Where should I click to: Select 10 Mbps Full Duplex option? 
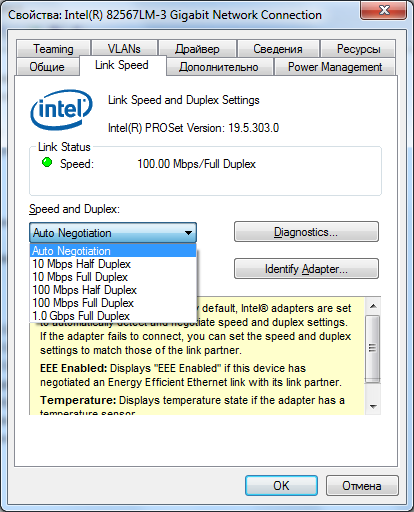pyautogui.click(x=113, y=277)
